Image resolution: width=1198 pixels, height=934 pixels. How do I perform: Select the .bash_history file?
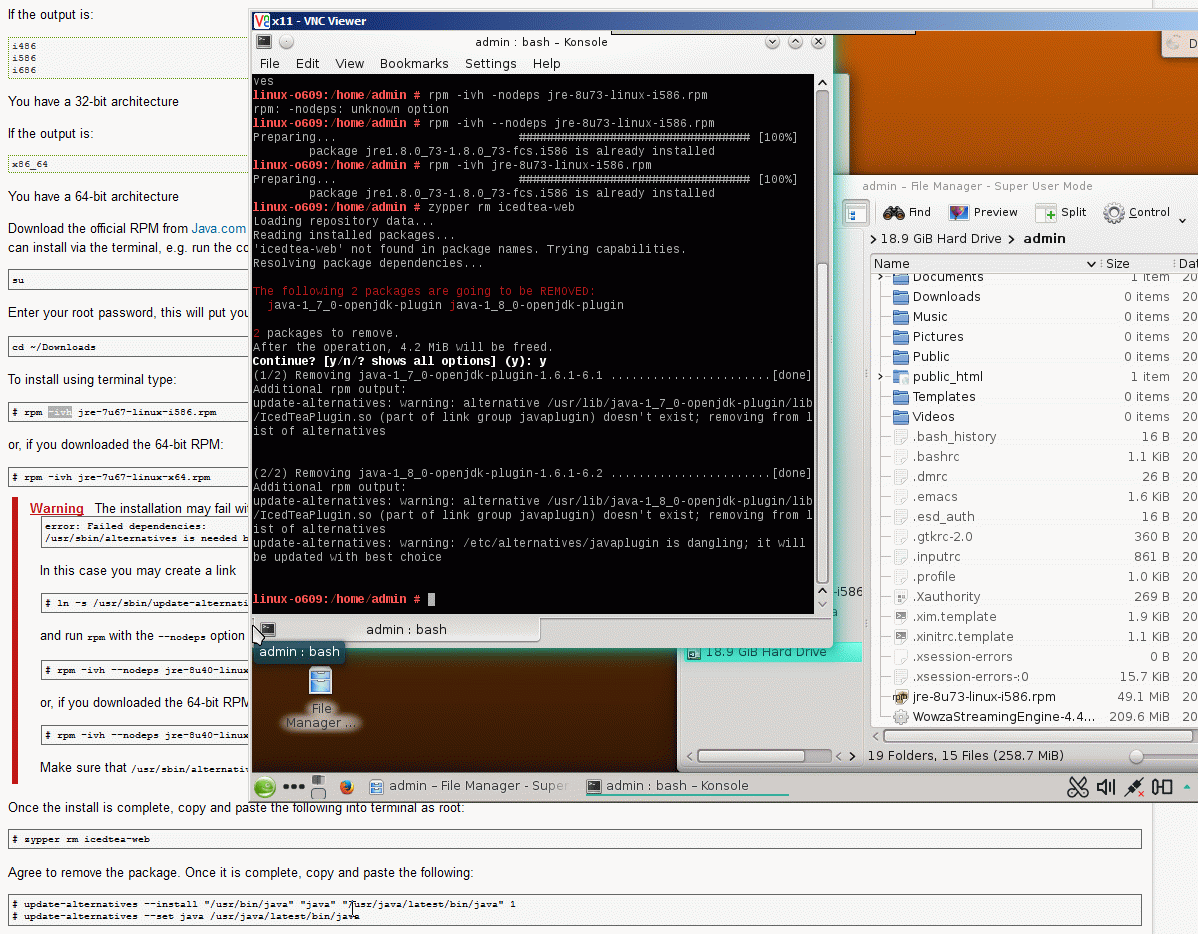click(x=954, y=436)
